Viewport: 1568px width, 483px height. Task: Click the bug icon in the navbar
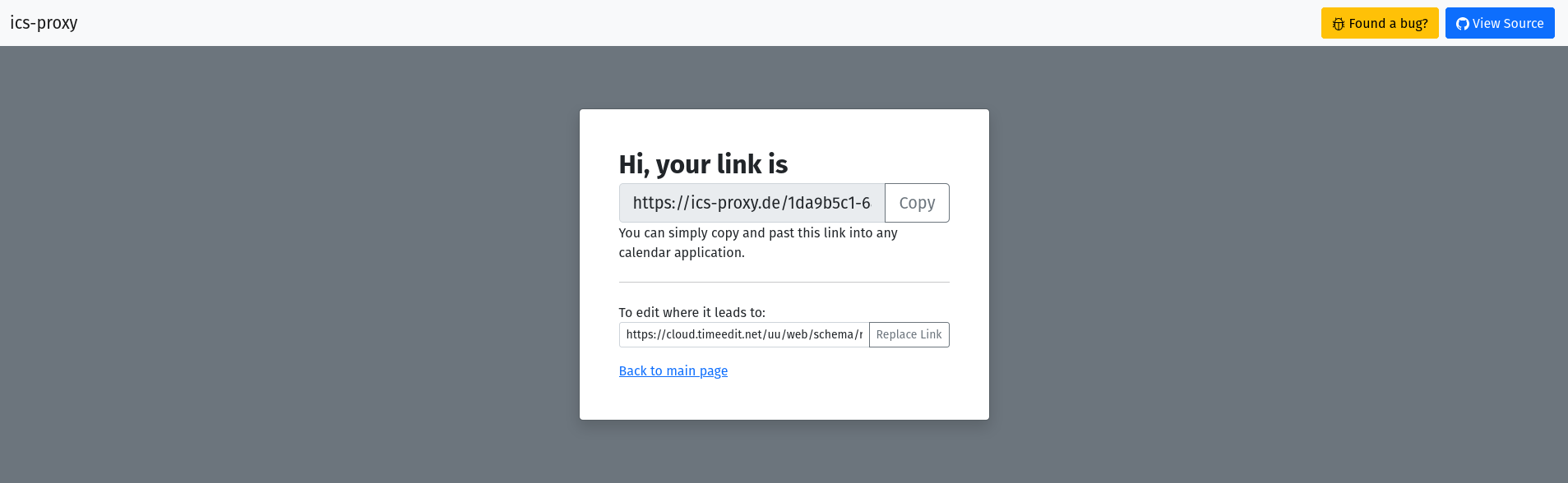point(1339,24)
